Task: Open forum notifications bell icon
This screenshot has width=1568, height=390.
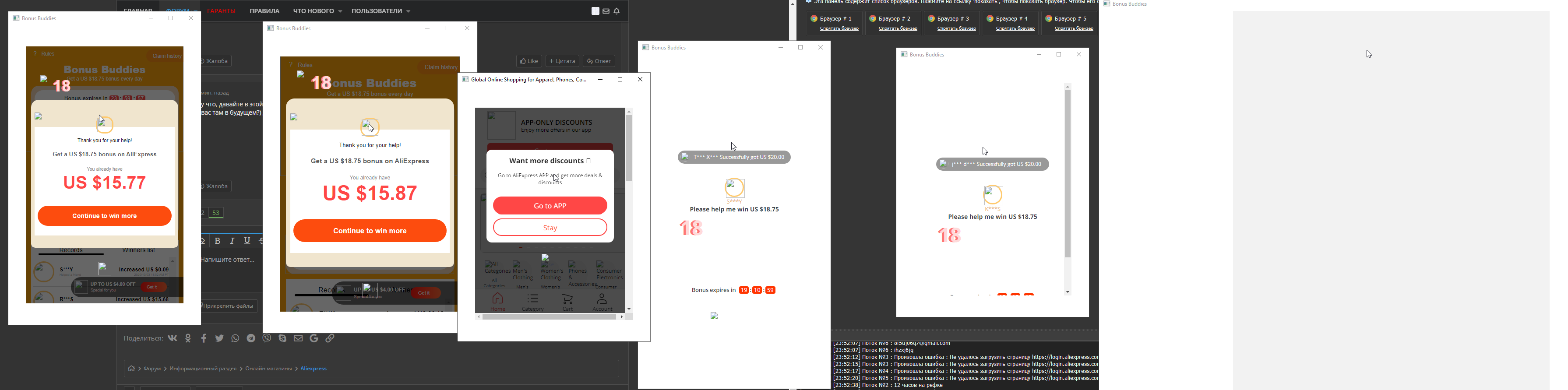Action: coord(617,11)
